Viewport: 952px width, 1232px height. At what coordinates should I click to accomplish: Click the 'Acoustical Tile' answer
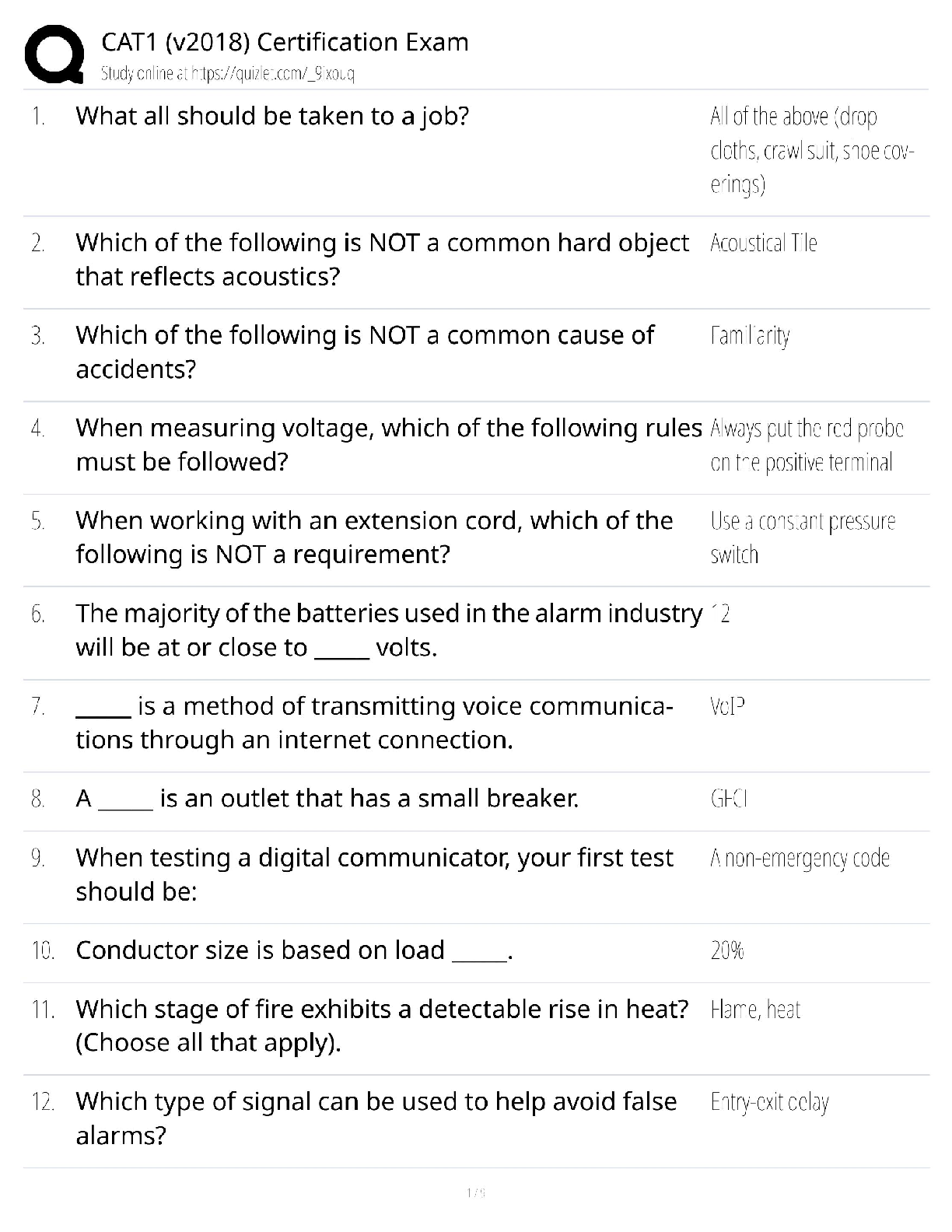(x=763, y=243)
